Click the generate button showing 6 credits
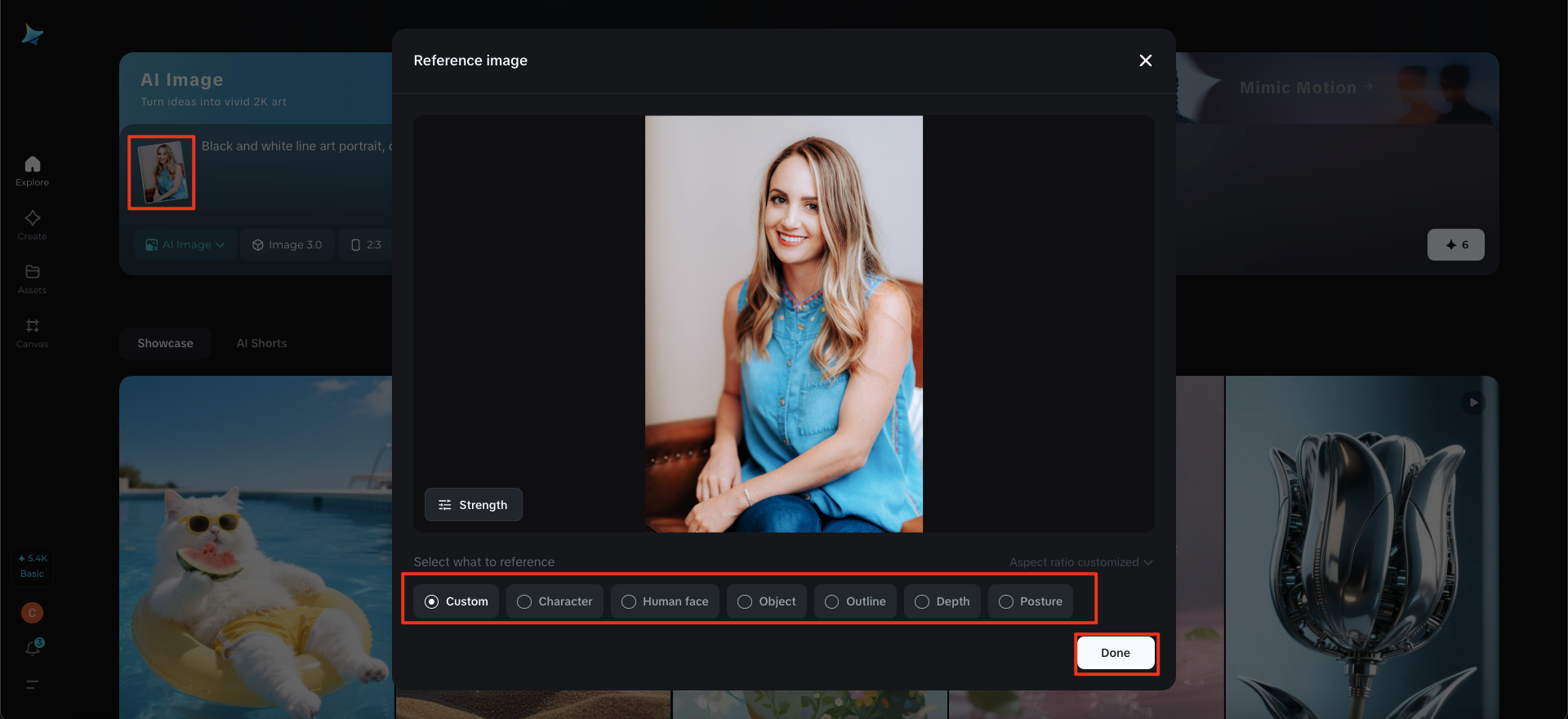 [1456, 244]
